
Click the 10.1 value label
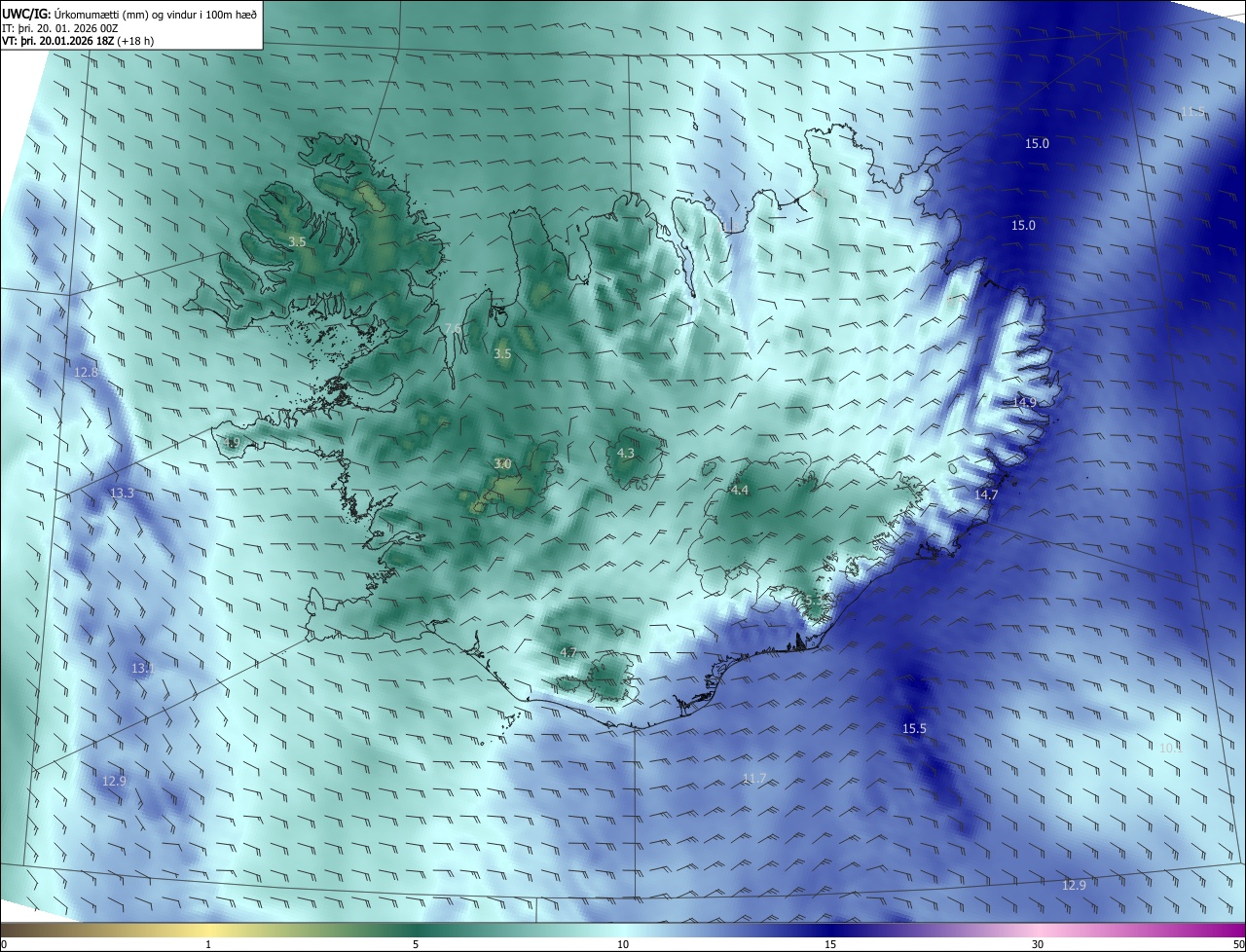point(1170,748)
